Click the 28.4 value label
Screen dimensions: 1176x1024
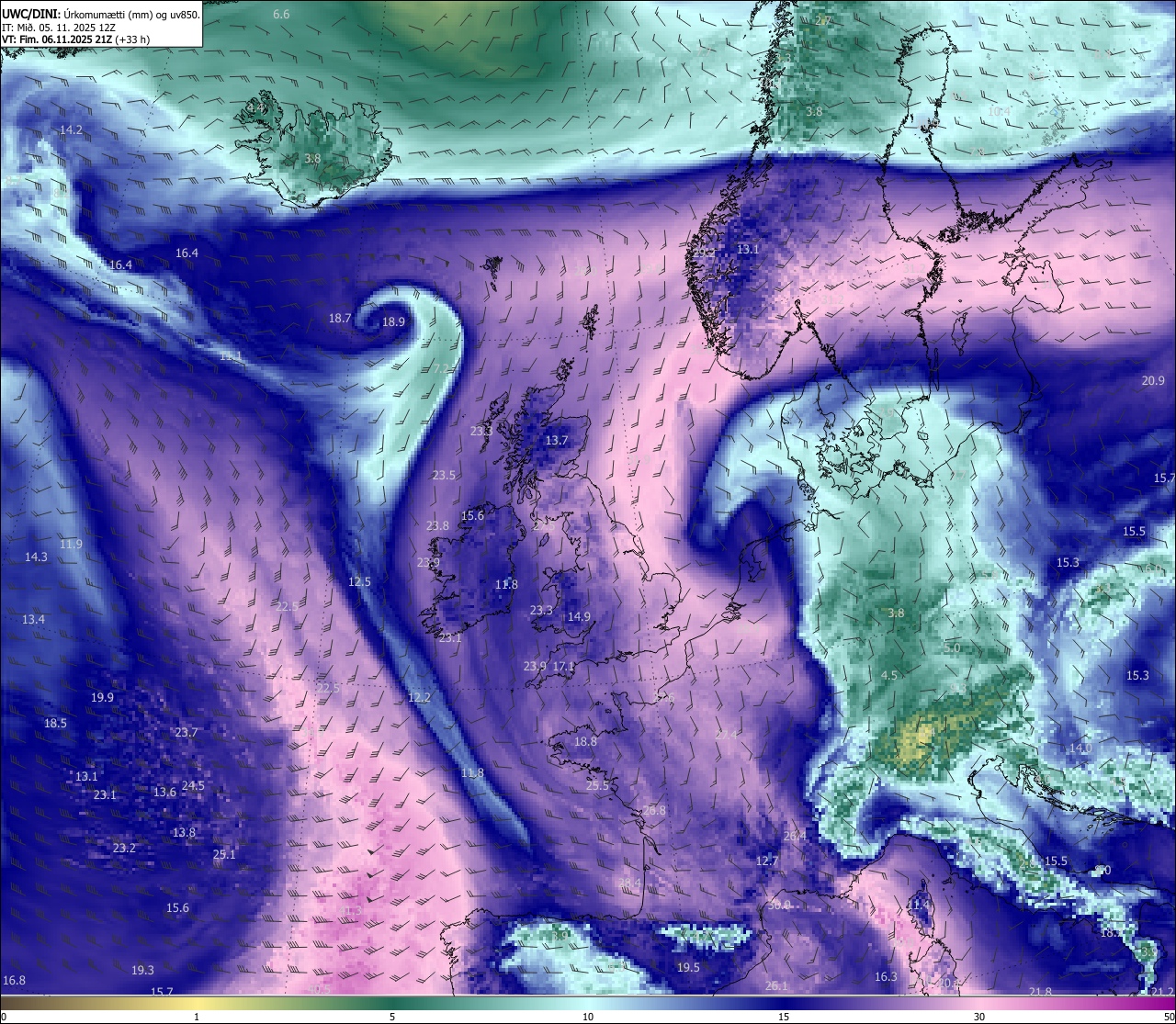coord(629,883)
